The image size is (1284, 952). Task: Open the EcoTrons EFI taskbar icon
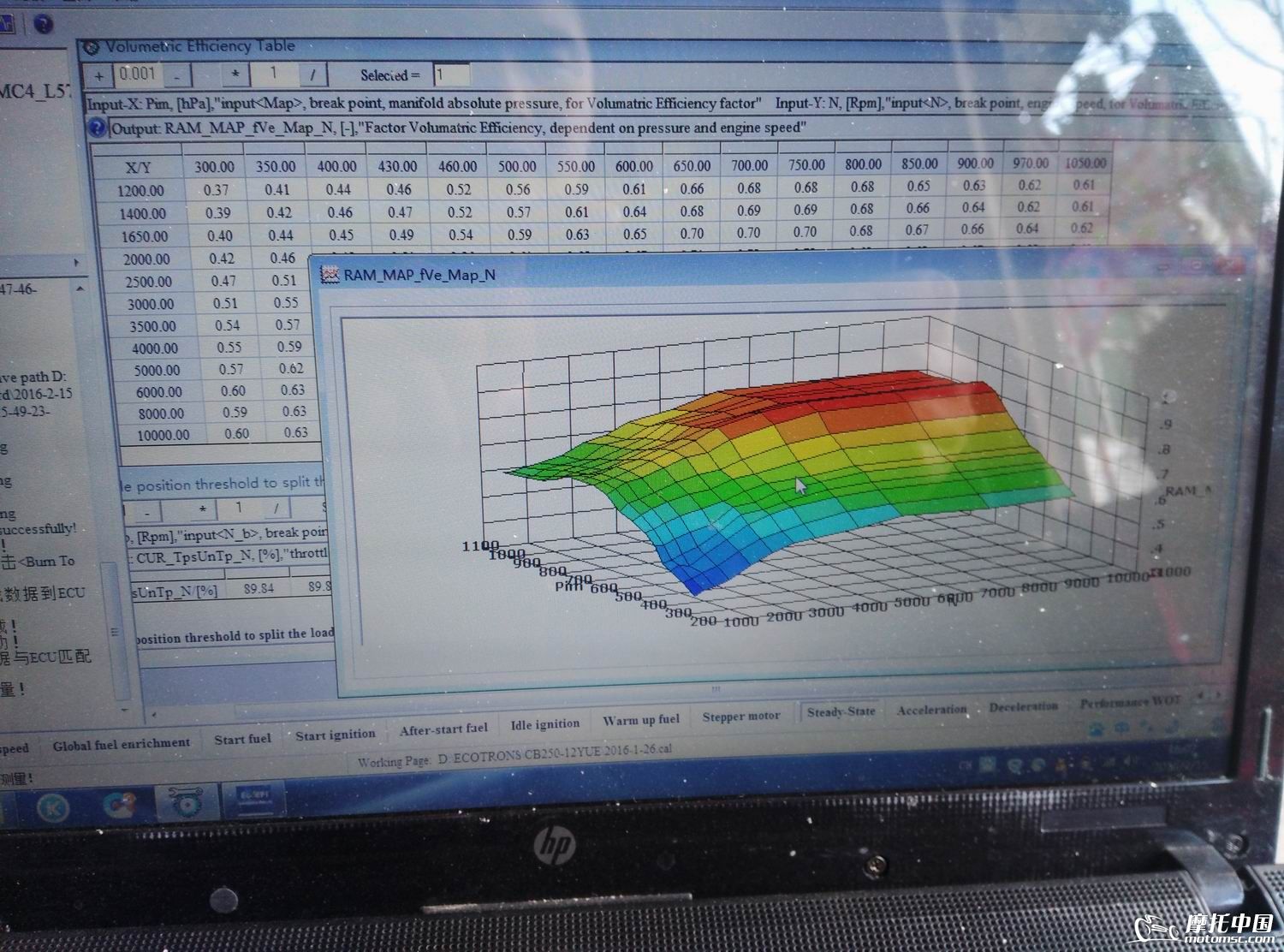(x=240, y=801)
